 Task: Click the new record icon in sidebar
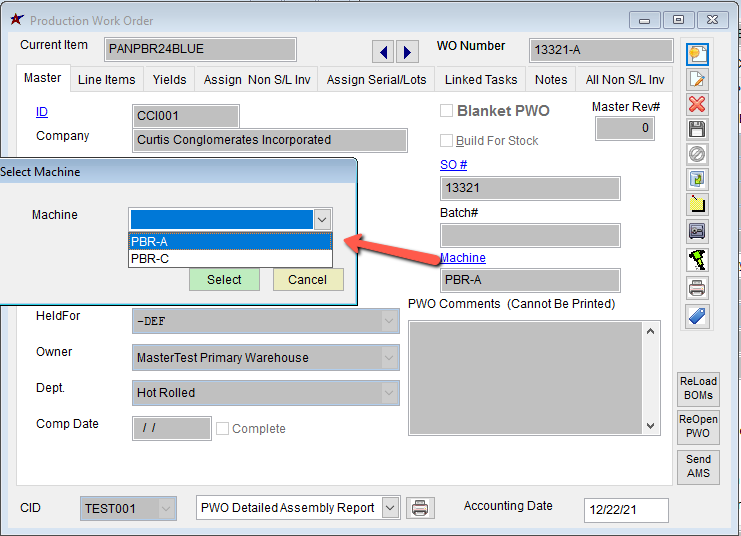697,54
